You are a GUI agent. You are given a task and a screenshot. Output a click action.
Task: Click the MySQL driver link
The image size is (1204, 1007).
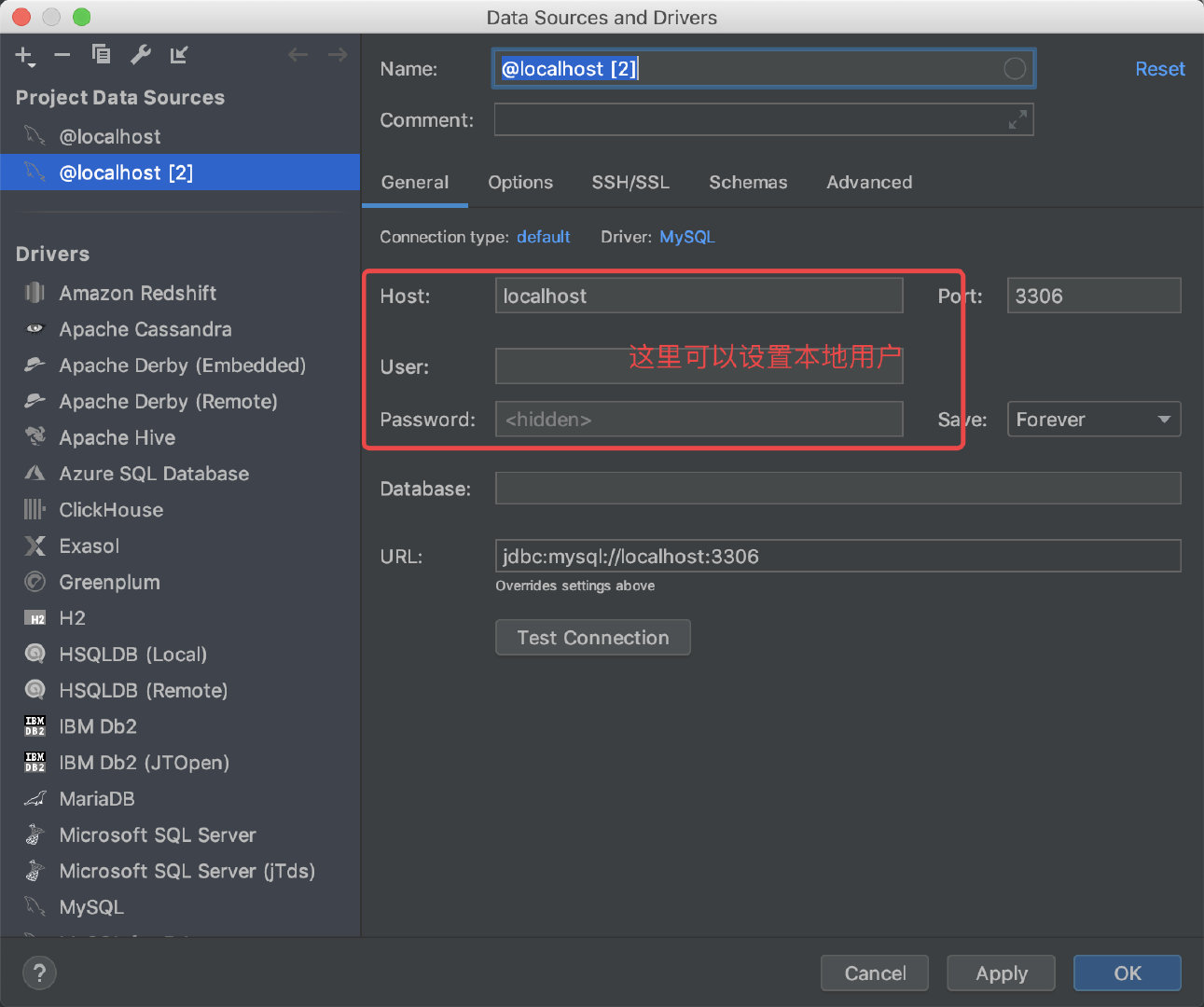click(x=686, y=237)
